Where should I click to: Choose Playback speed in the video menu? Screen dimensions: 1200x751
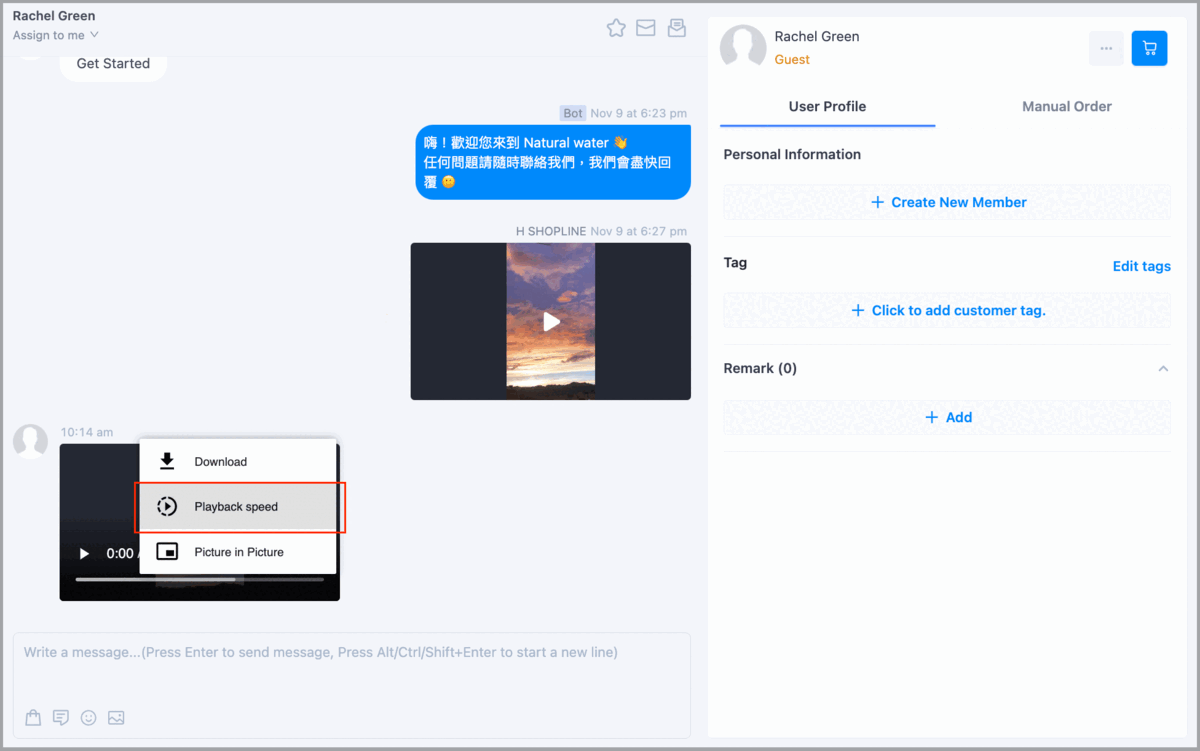coord(237,507)
